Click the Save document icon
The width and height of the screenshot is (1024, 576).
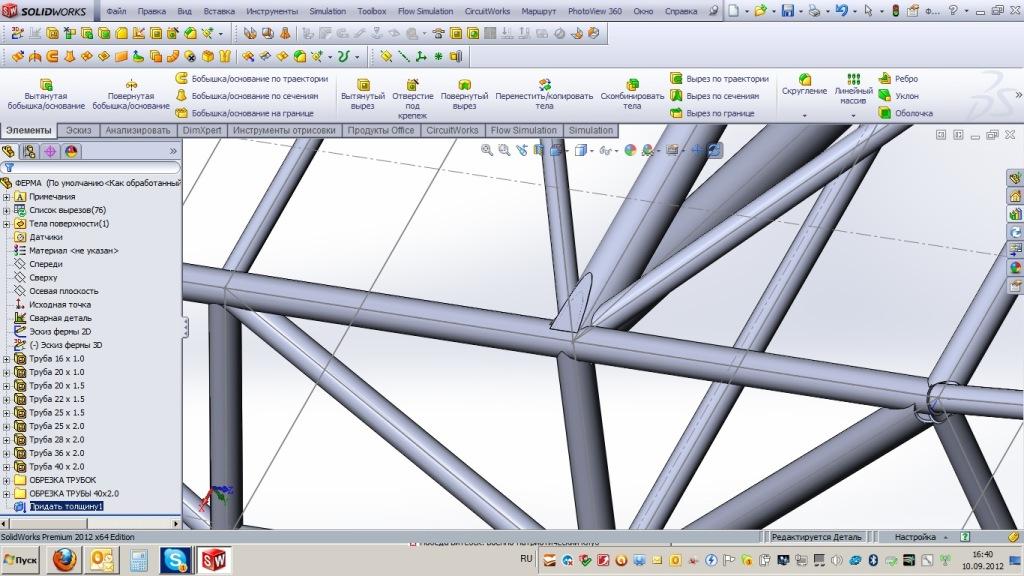pos(787,10)
